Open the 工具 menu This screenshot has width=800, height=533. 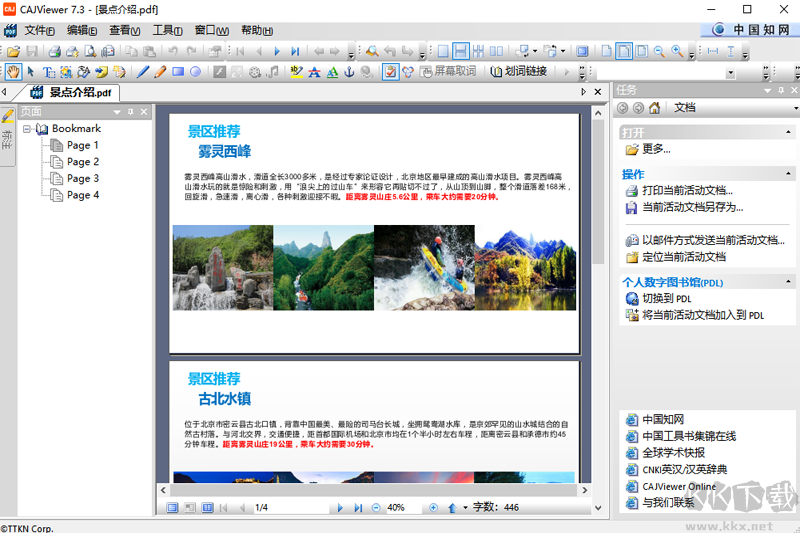[166, 30]
